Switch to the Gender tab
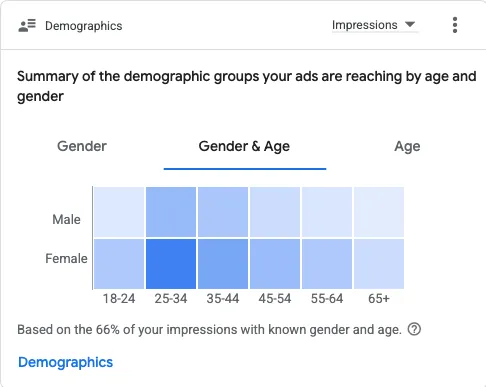The width and height of the screenshot is (486, 387). click(x=82, y=146)
